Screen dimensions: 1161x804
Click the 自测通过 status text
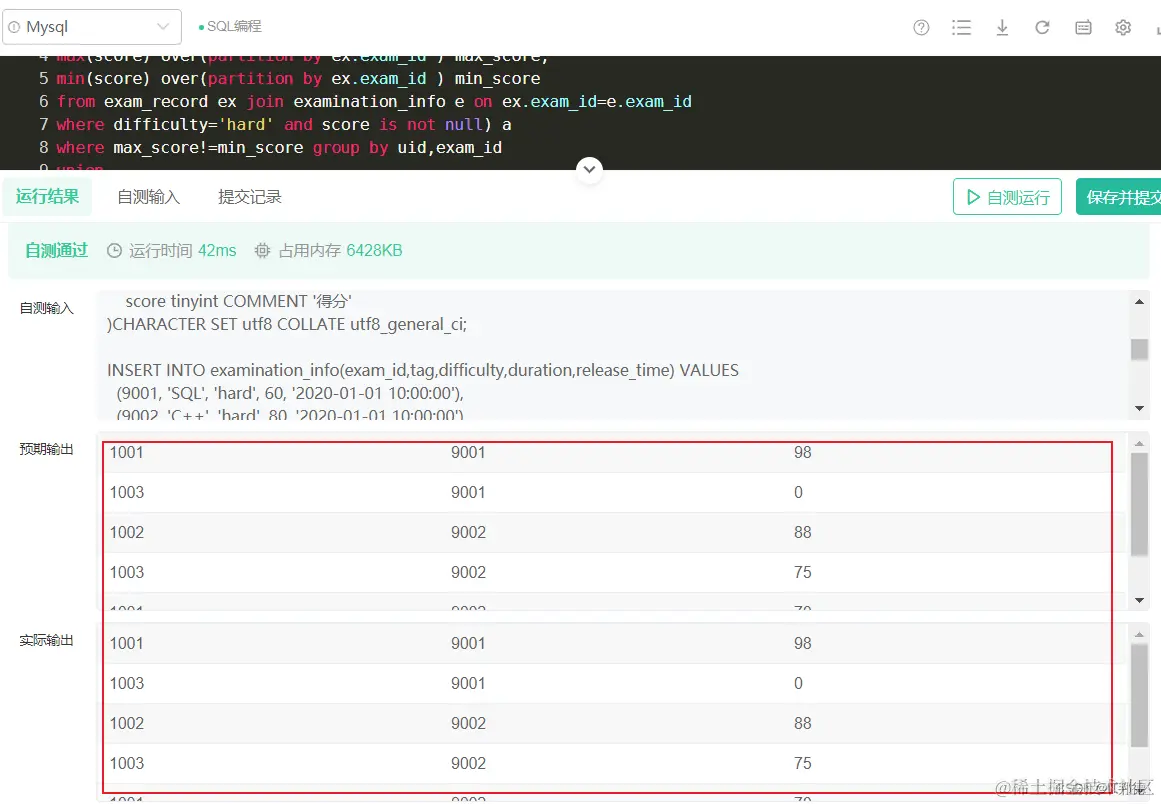(x=56, y=251)
